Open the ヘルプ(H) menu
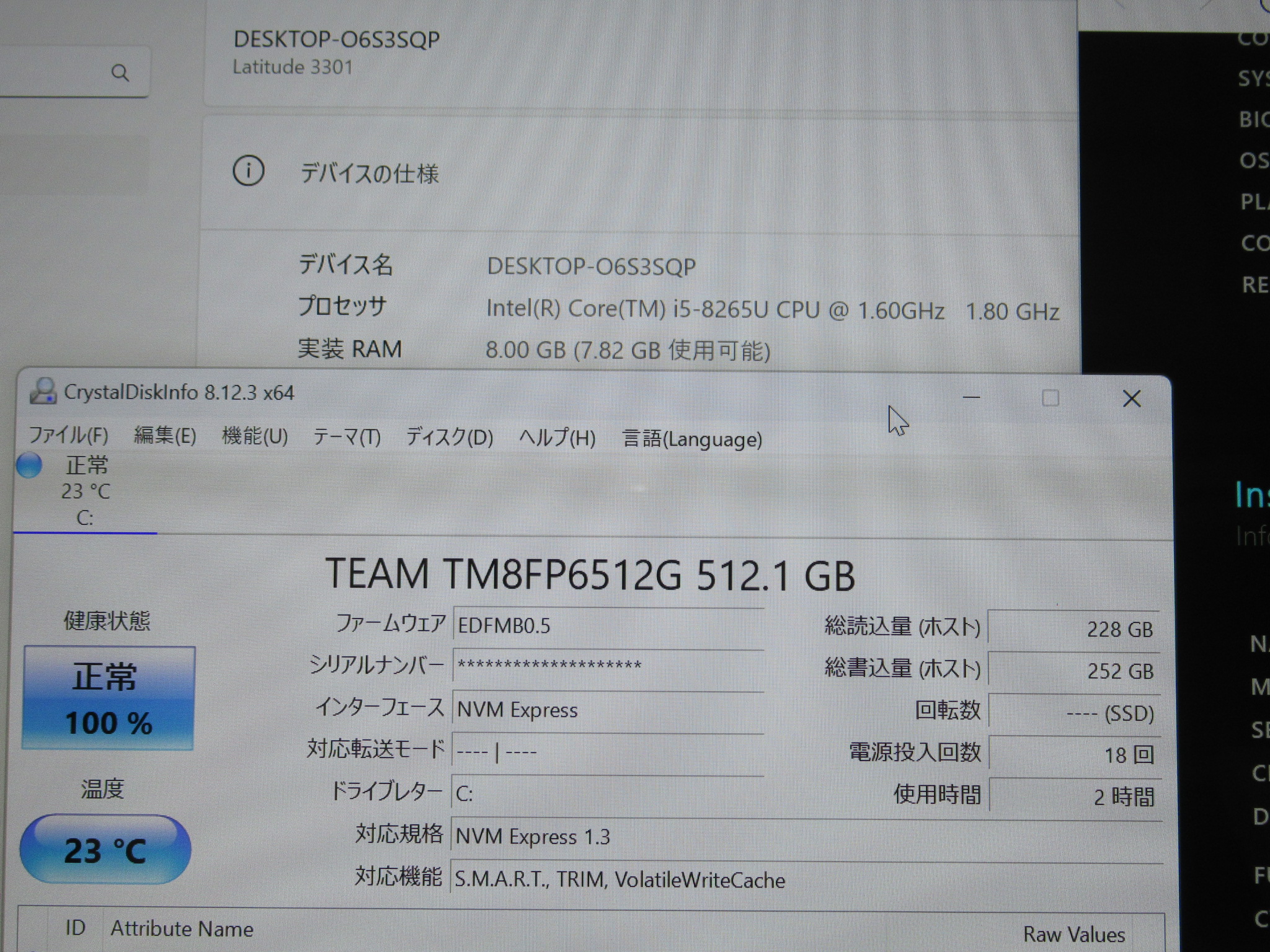1270x952 pixels. (557, 438)
